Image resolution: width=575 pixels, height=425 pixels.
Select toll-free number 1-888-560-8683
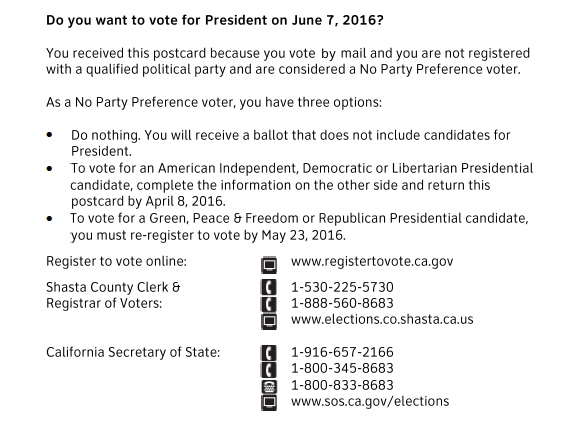pyautogui.click(x=342, y=303)
